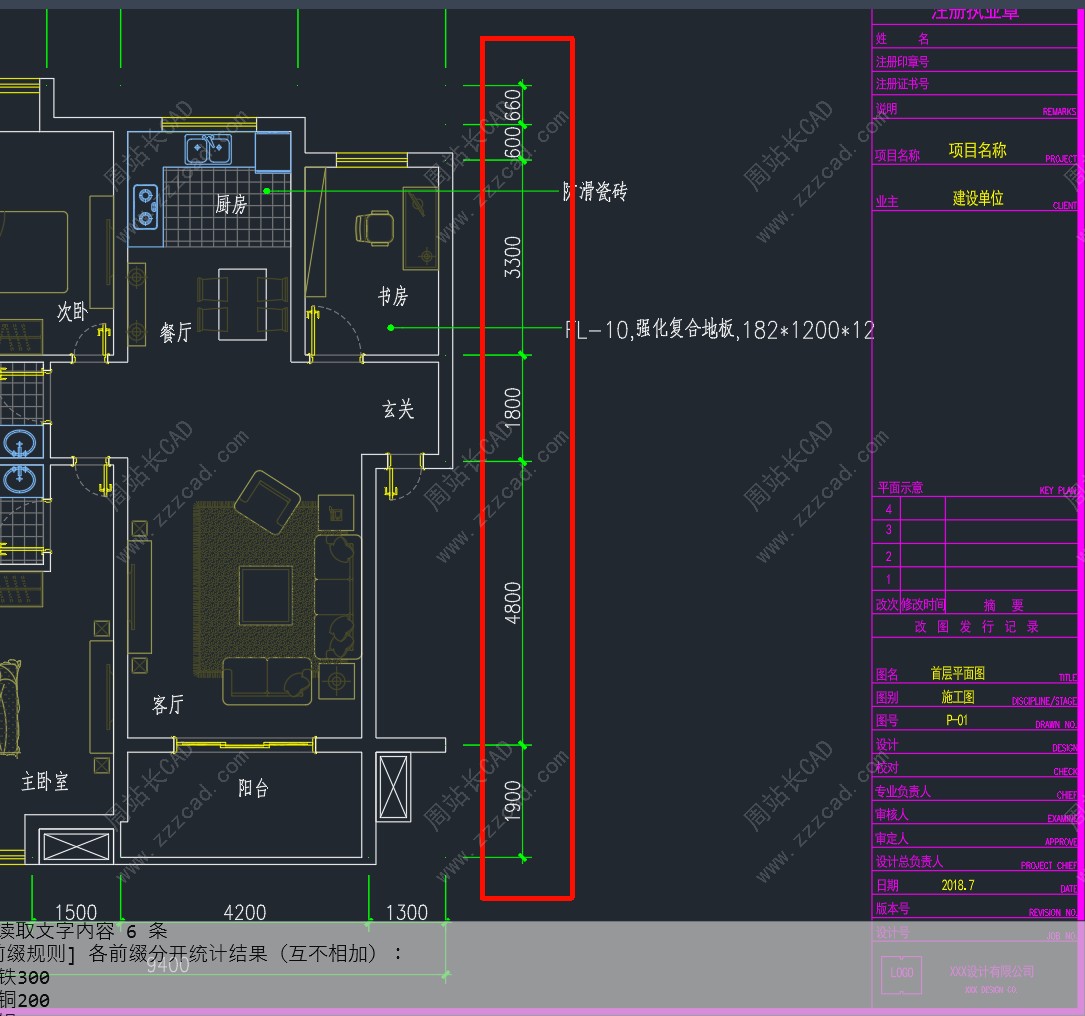Click the 2018.7 date text
1085x1016 pixels.
point(957,885)
